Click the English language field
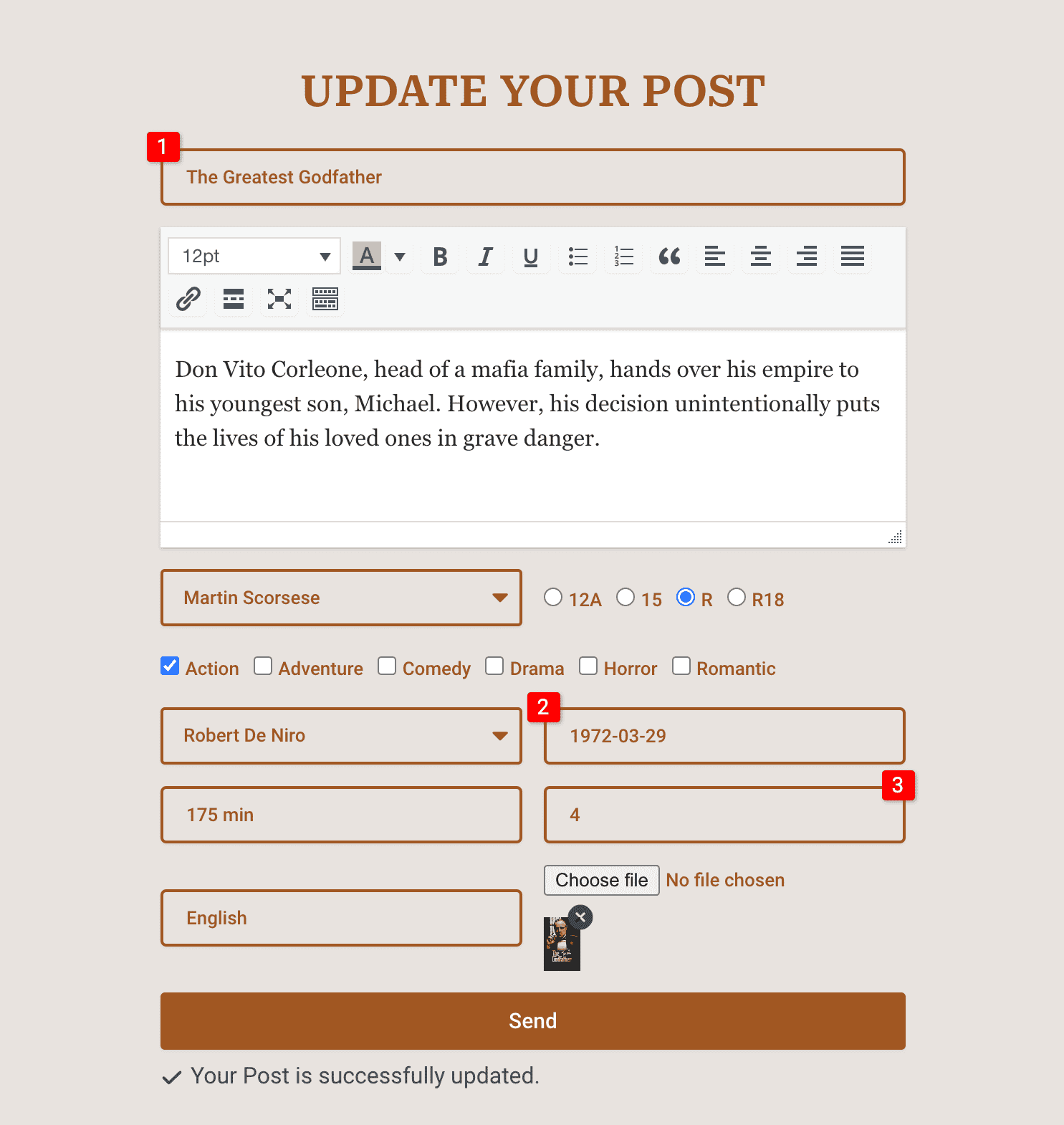This screenshot has height=1125, width=1064. pyautogui.click(x=342, y=918)
